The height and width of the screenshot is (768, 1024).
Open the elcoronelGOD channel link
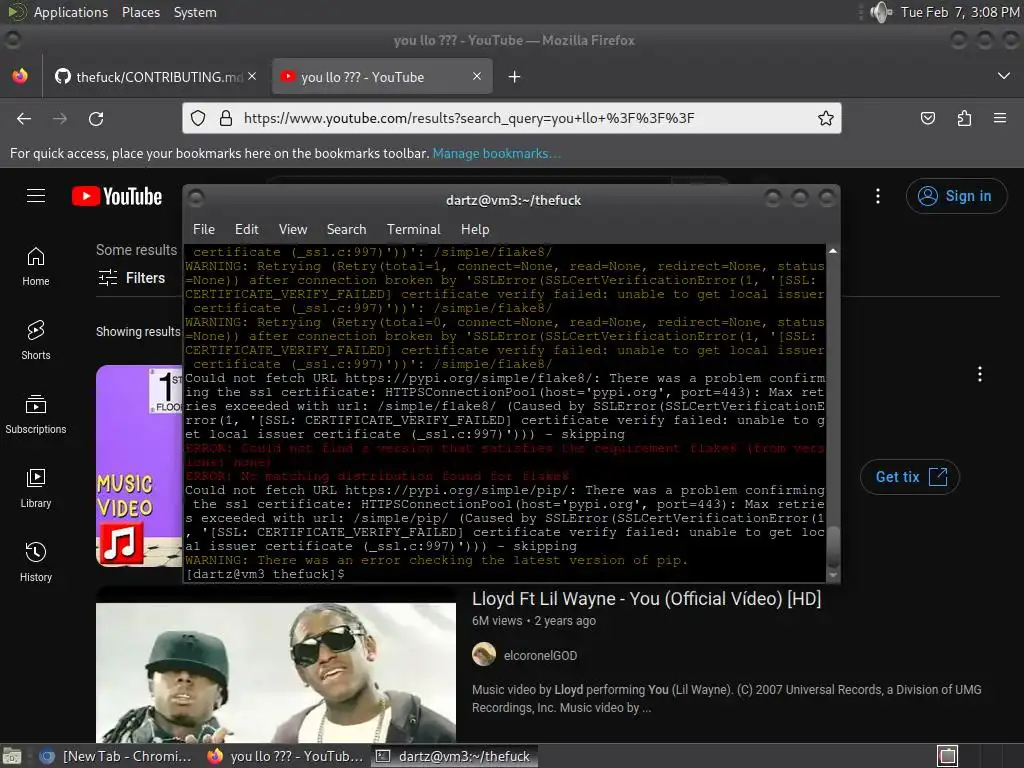point(540,656)
